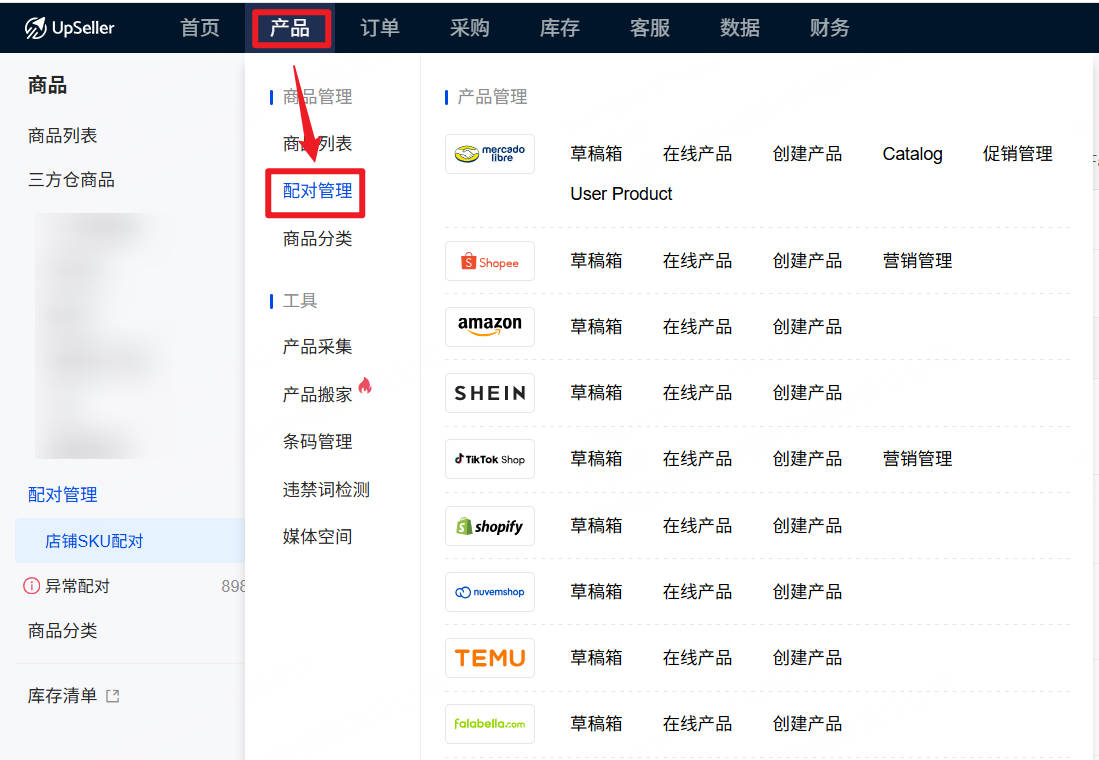Click TEMU 创建产品

click(807, 658)
